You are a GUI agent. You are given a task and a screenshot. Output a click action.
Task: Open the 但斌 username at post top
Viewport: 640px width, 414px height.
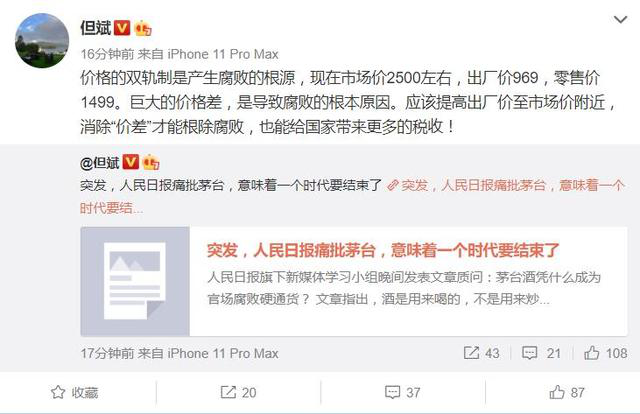pyautogui.click(x=96, y=28)
